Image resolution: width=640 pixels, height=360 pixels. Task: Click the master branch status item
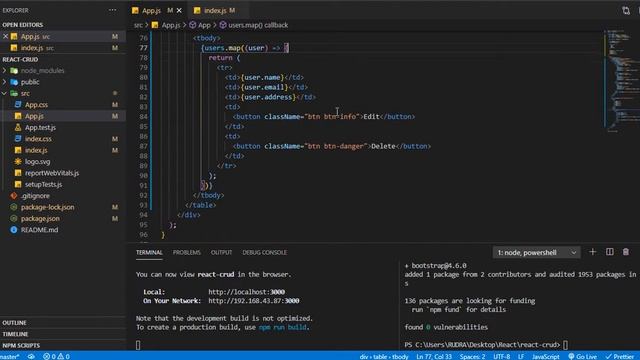[x=10, y=356]
